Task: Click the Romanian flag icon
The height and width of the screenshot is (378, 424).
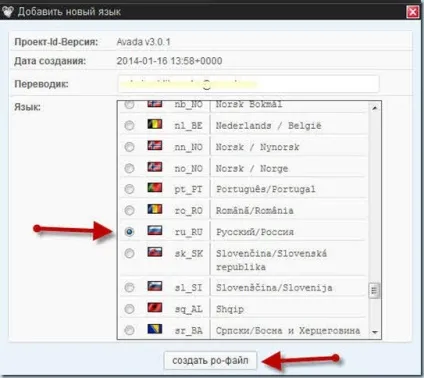Action: (155, 209)
